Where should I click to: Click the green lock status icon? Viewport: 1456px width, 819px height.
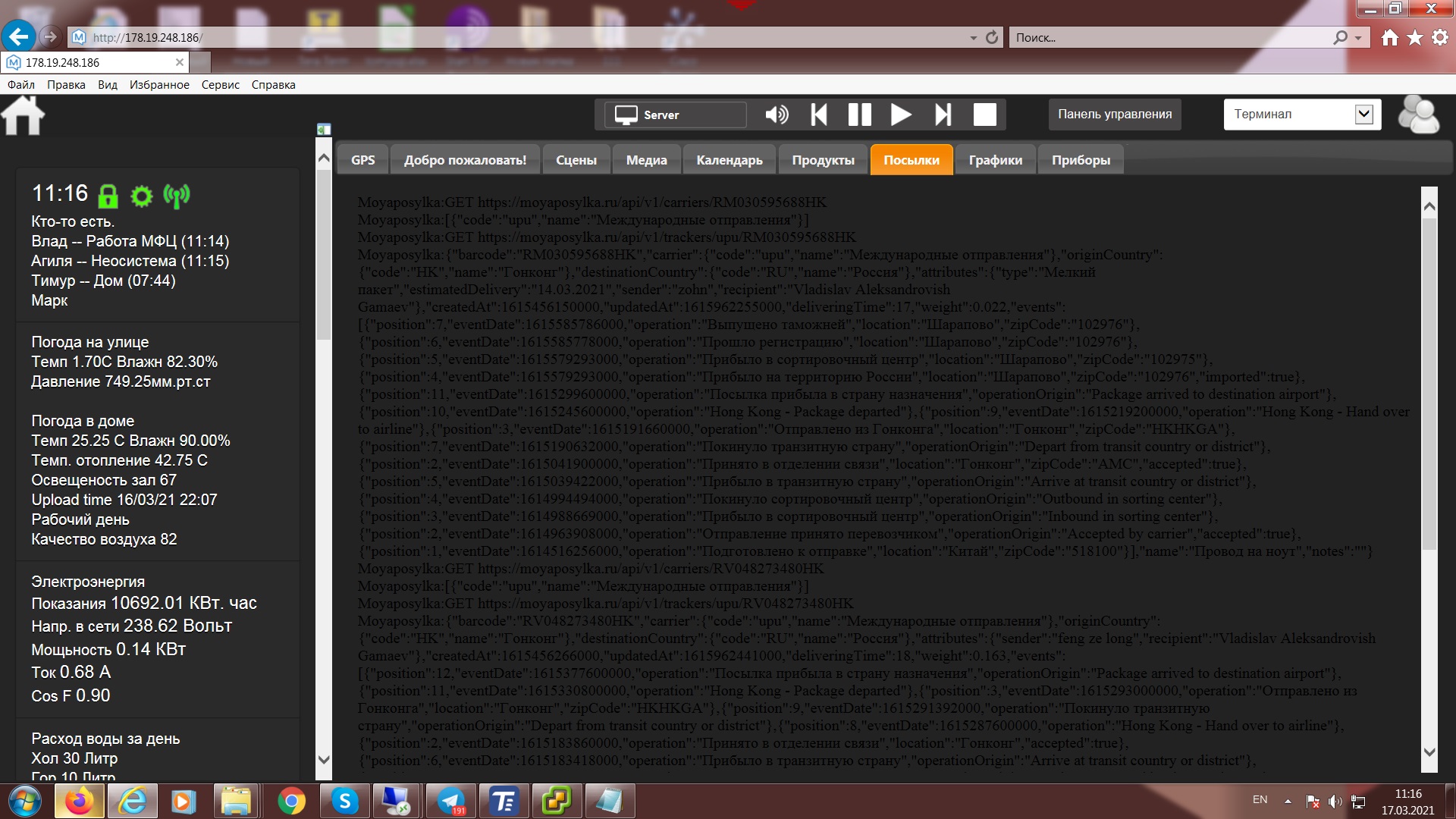coord(108,196)
